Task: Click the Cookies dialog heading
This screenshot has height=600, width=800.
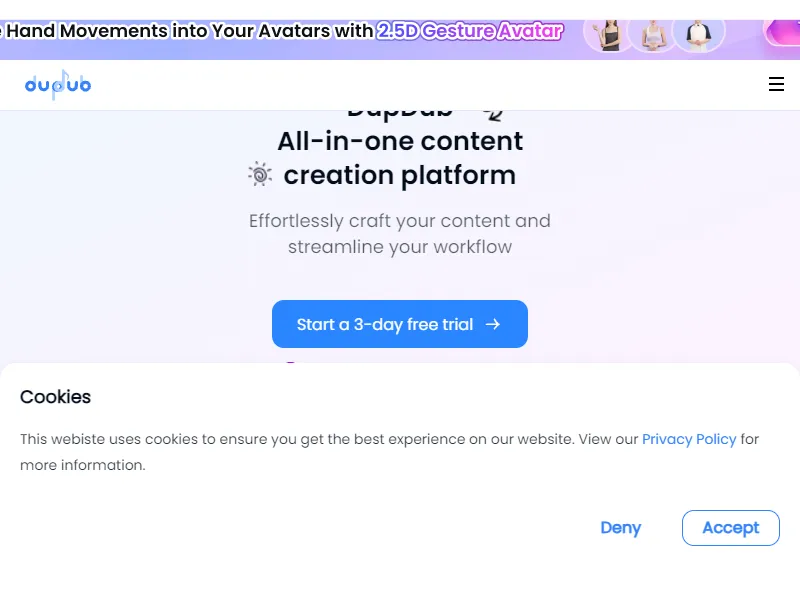Action: click(55, 397)
